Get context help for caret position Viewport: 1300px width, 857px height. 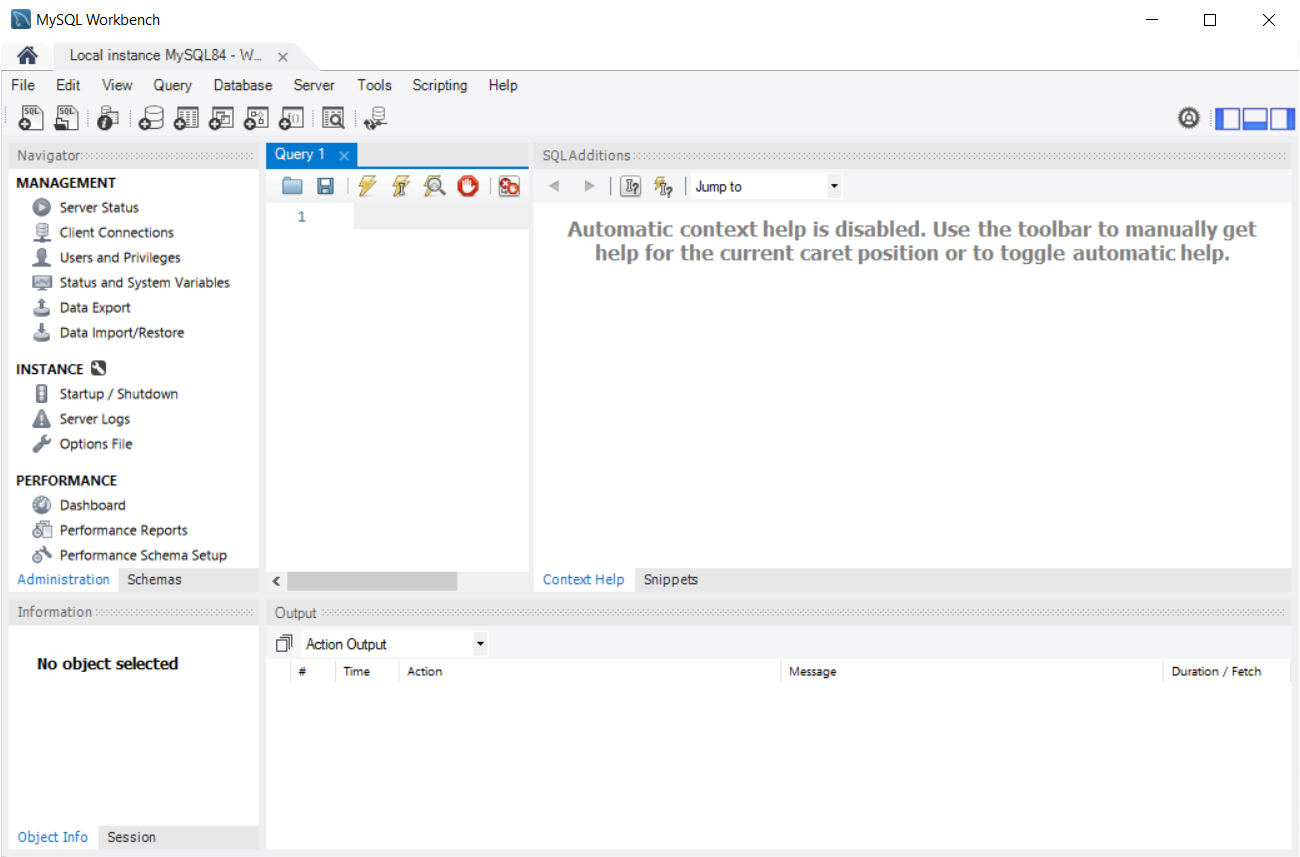click(x=631, y=186)
